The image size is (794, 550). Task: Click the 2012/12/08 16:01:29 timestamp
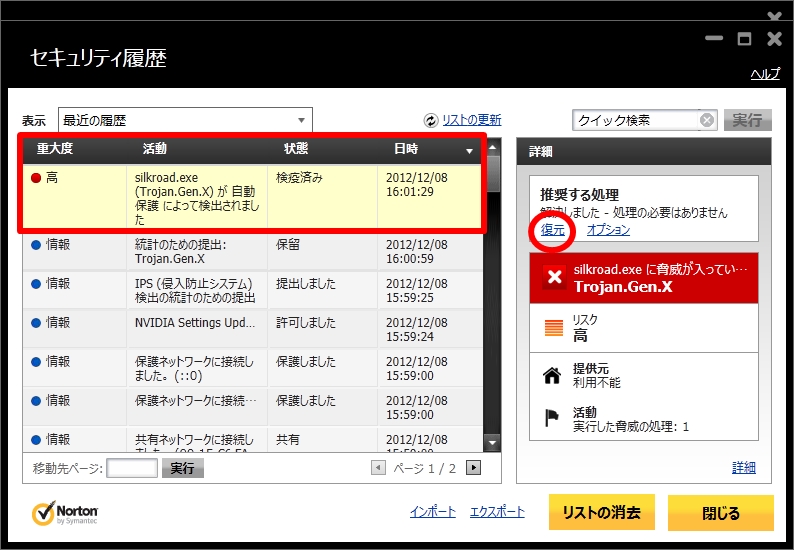[x=417, y=185]
